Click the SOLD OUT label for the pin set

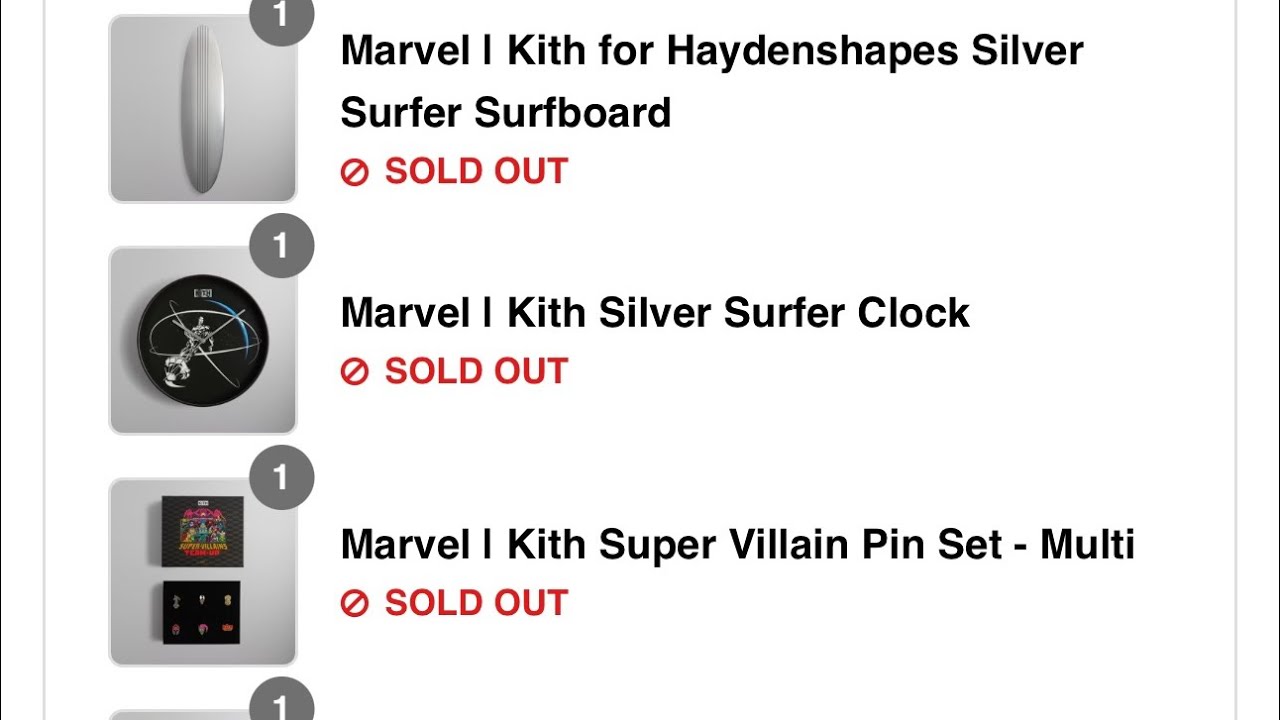point(476,603)
